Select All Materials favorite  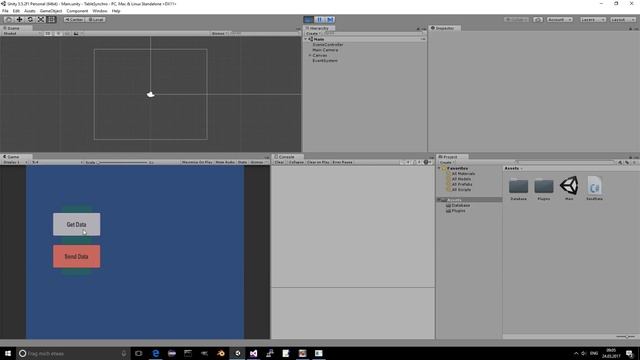pyautogui.click(x=463, y=173)
